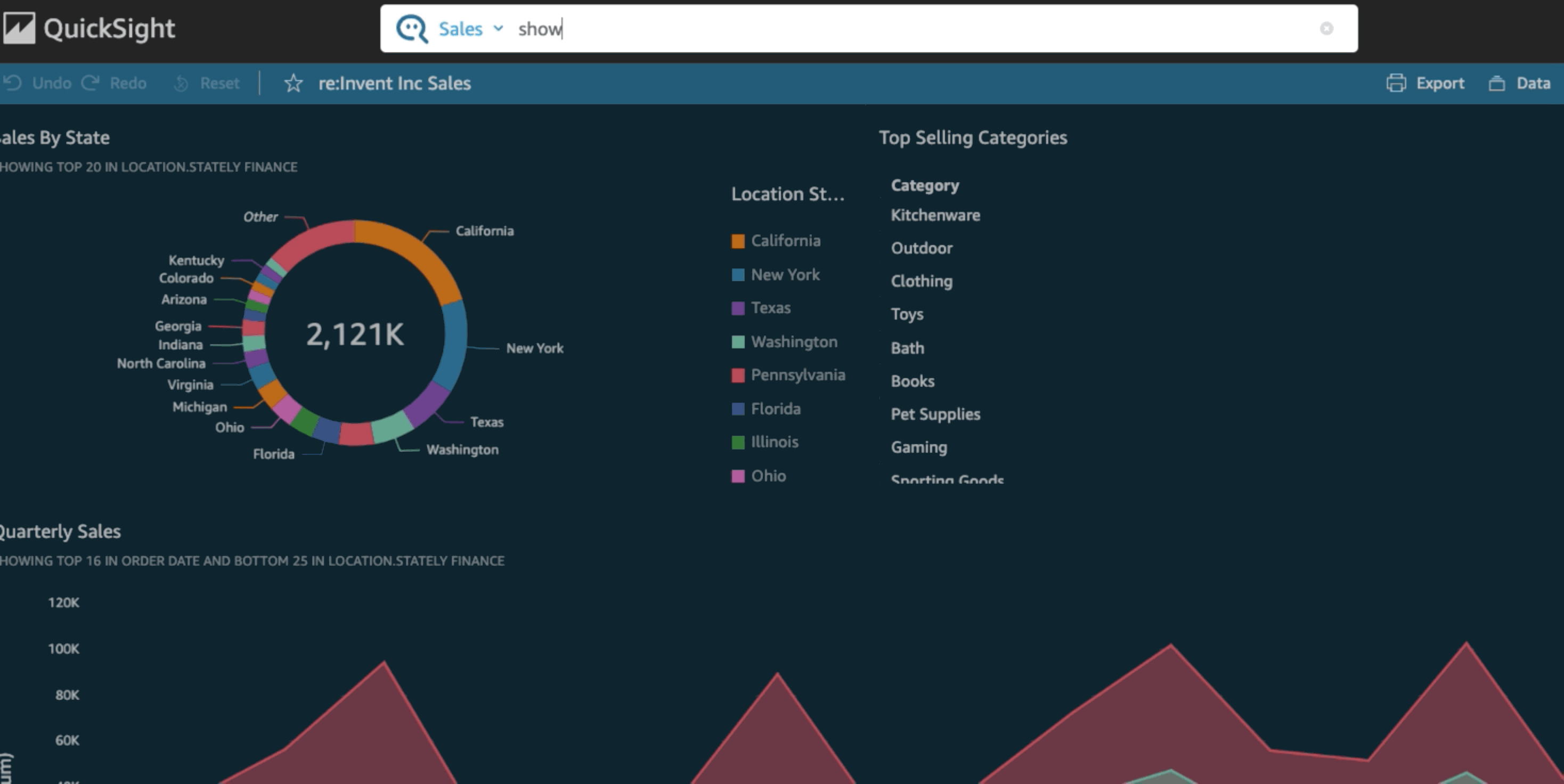Click the Export printer icon

click(x=1396, y=83)
